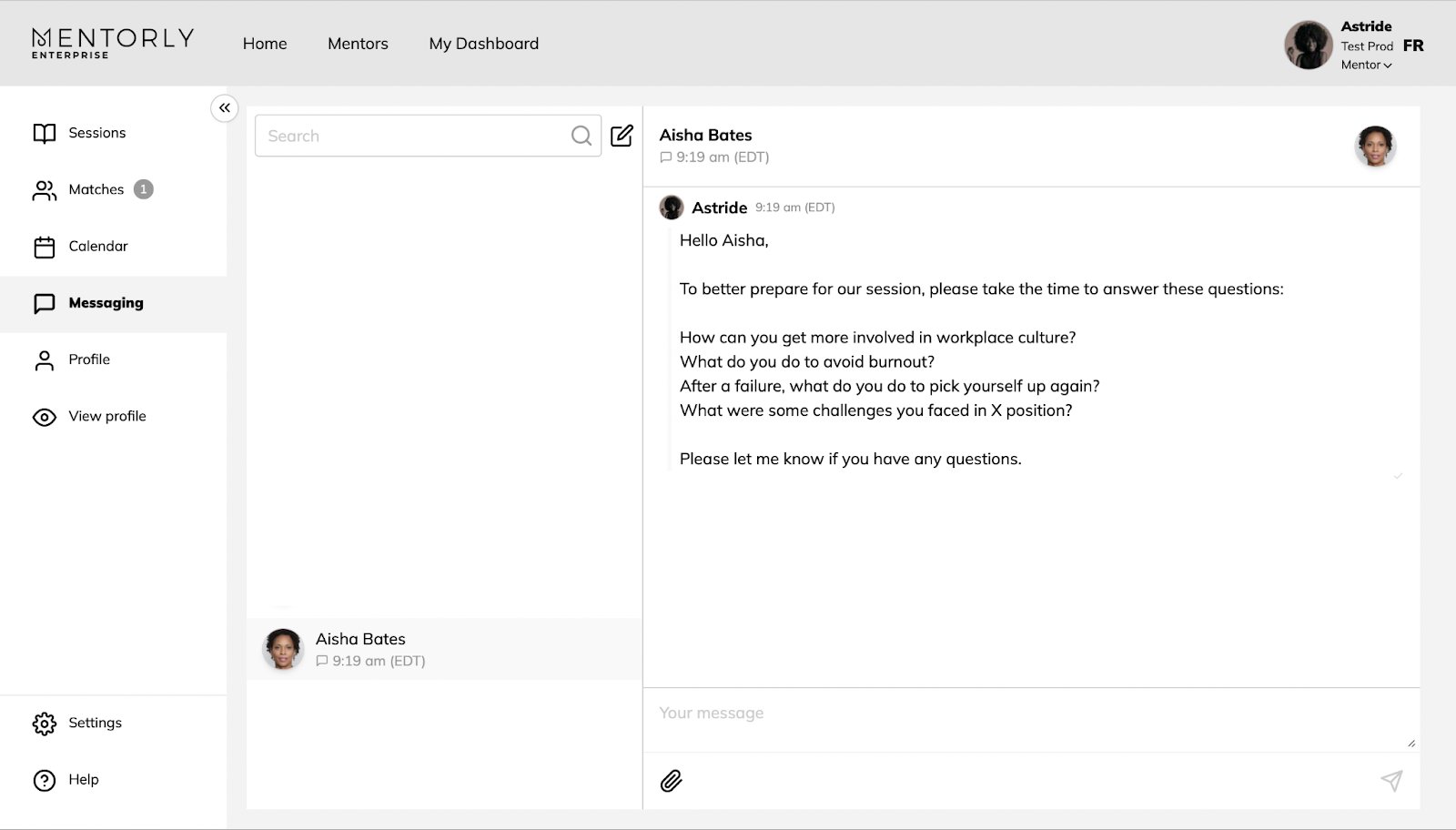1456x830 pixels.
Task: Expand the Mentor role dropdown
Action: [1366, 65]
